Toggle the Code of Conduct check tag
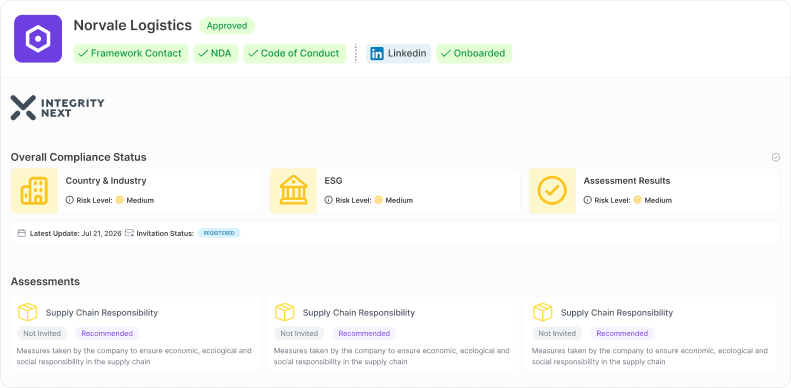 pos(295,53)
